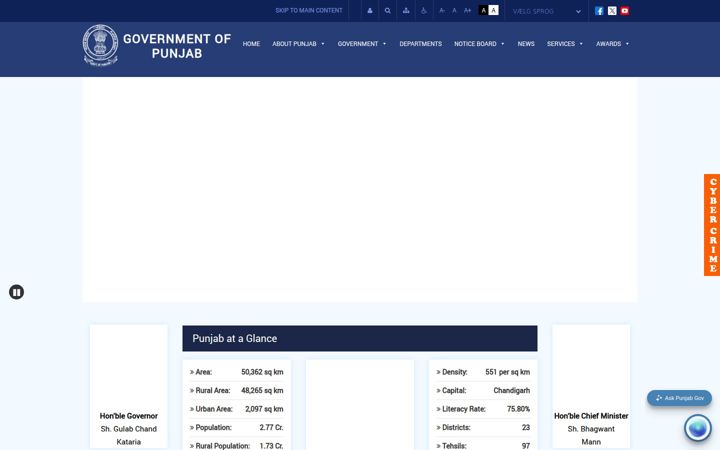
Task: Expand the About Punjab menu
Action: [x=298, y=44]
